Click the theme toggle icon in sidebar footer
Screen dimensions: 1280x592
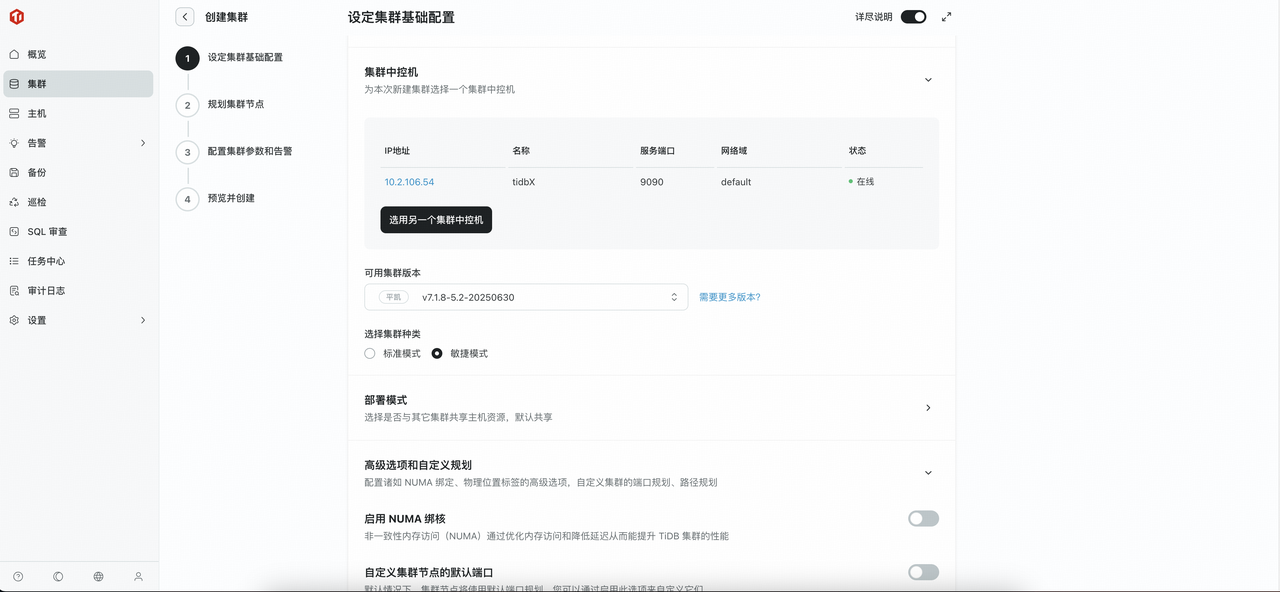[58, 577]
